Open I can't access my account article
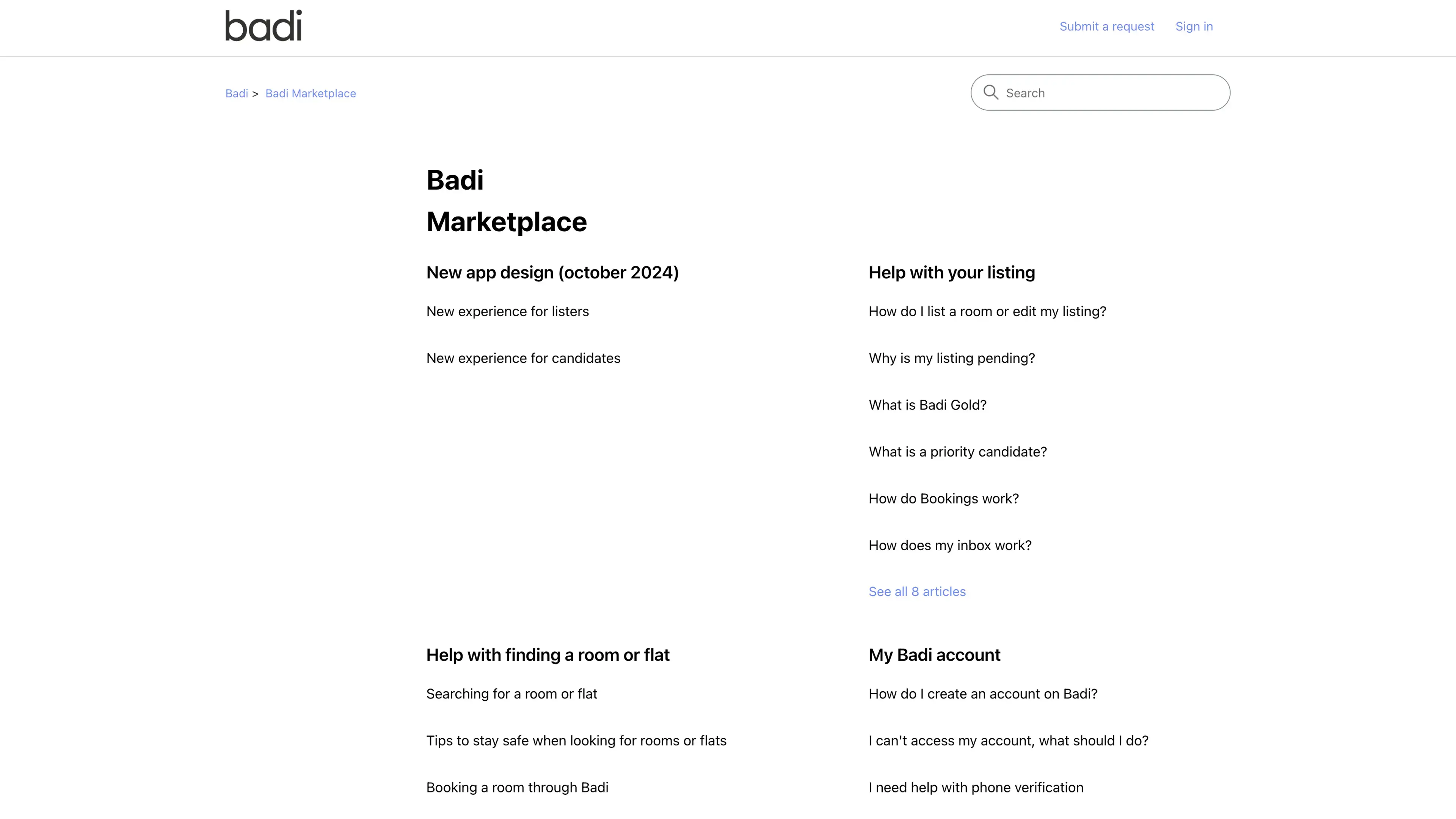 click(1008, 741)
